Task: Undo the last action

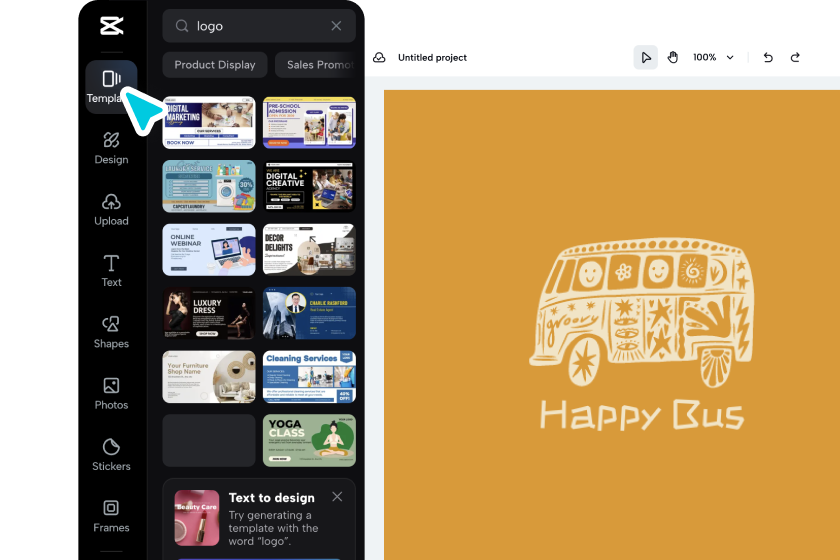Action: (x=768, y=58)
